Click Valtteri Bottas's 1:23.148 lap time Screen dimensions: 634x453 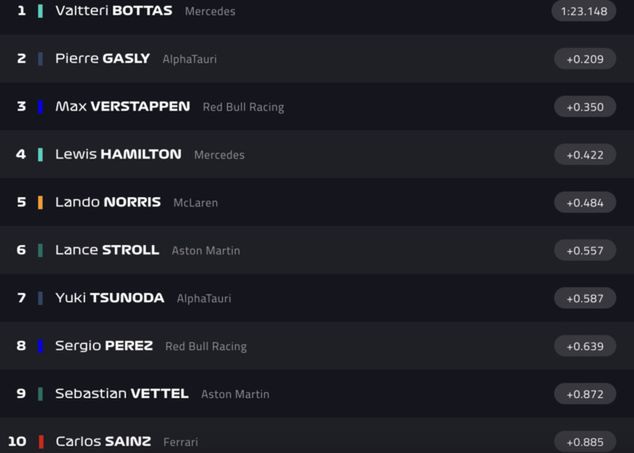(x=584, y=11)
